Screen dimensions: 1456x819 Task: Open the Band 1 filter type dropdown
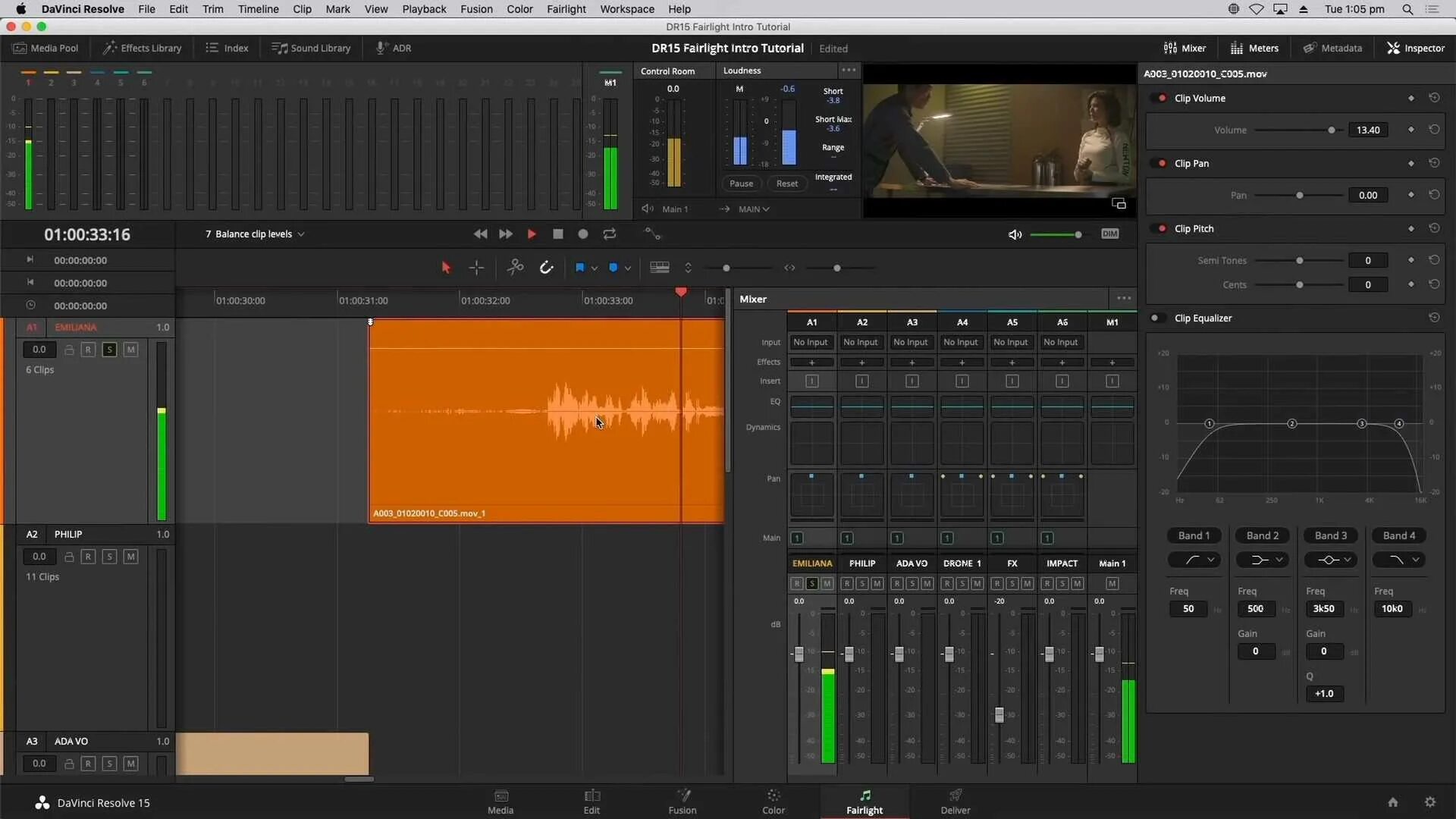[1197, 560]
